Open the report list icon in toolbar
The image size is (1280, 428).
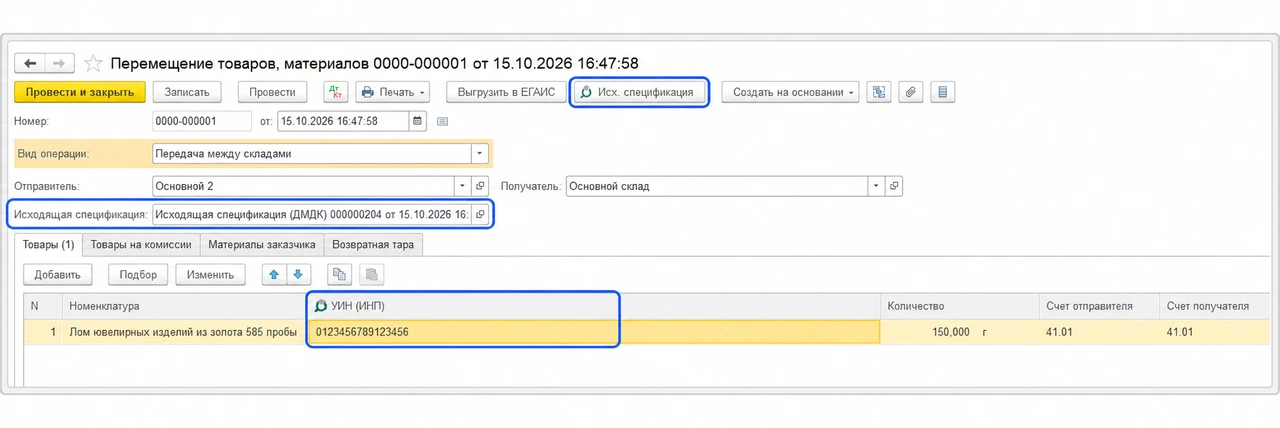[941, 92]
